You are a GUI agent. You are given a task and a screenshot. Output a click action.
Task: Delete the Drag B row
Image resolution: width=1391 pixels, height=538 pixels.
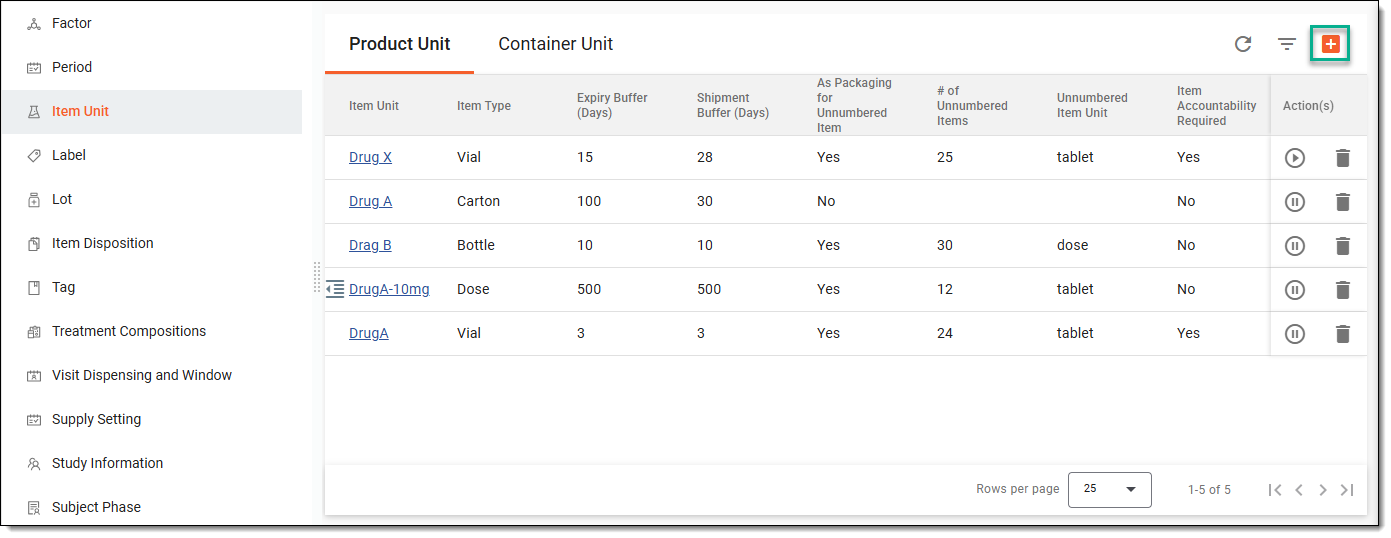[1343, 246]
